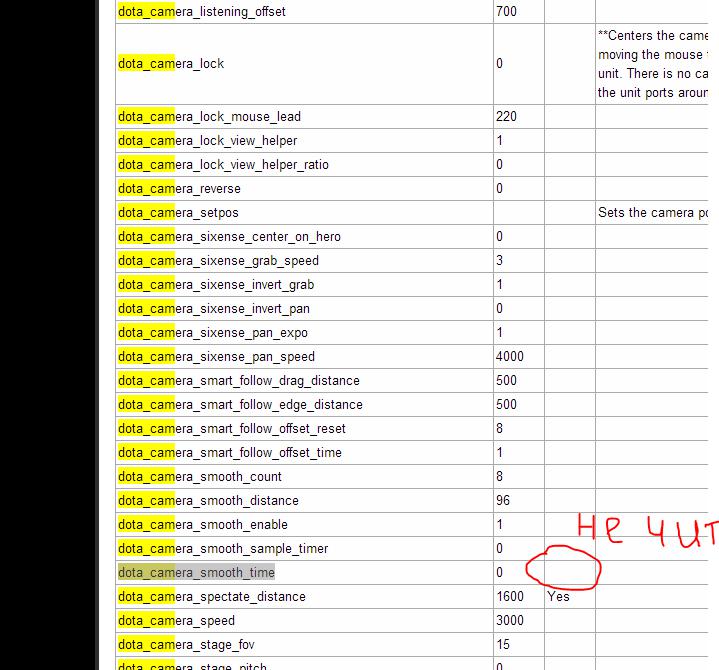Click value 3000 for camera speed
Image resolution: width=719 pixels, height=670 pixels.
pyautogui.click(x=510, y=620)
